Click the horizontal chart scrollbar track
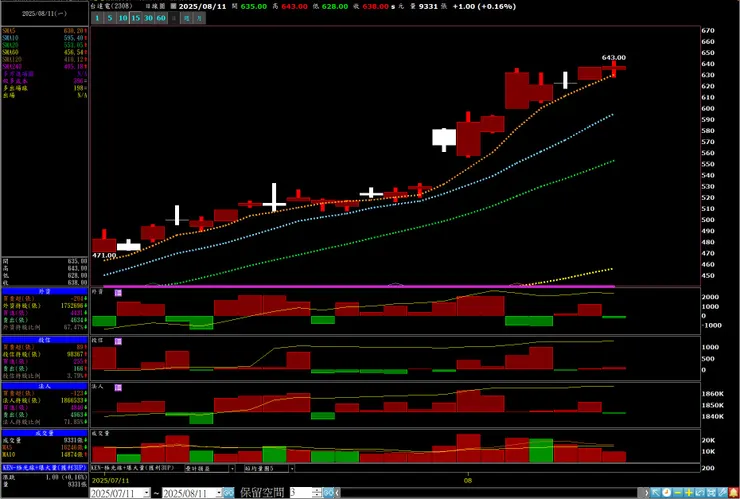The height and width of the screenshot is (499, 740). (x=488, y=493)
